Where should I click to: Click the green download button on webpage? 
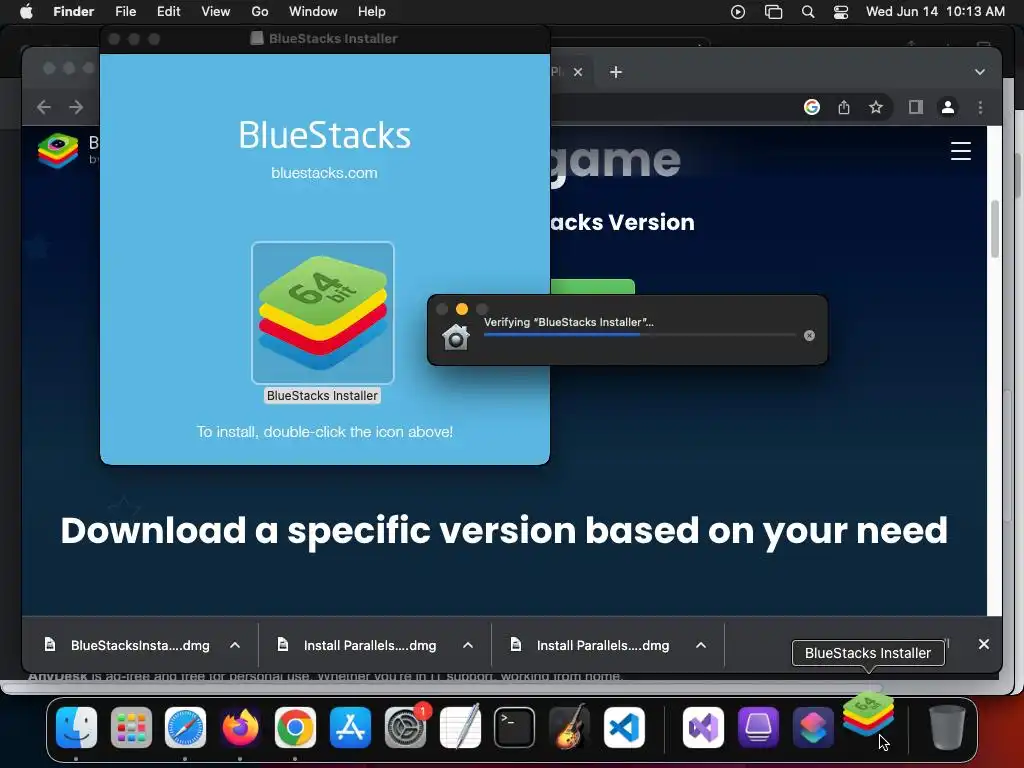[592, 287]
